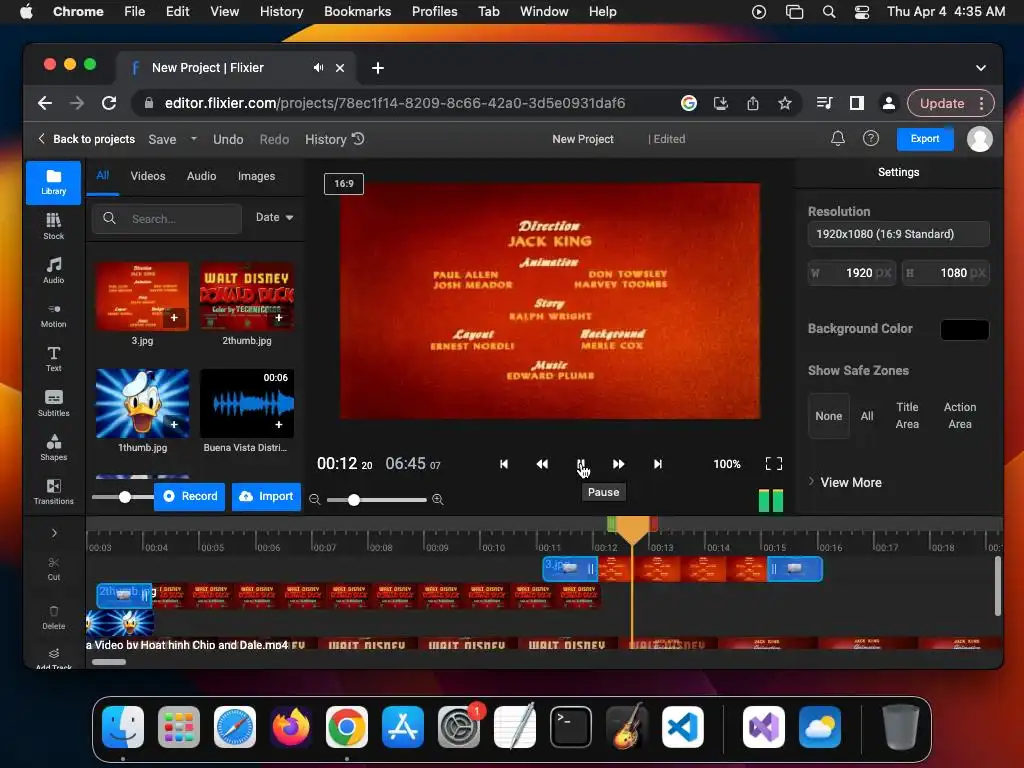1024x768 pixels.
Task: Fast forward the playback
Action: coord(618,464)
